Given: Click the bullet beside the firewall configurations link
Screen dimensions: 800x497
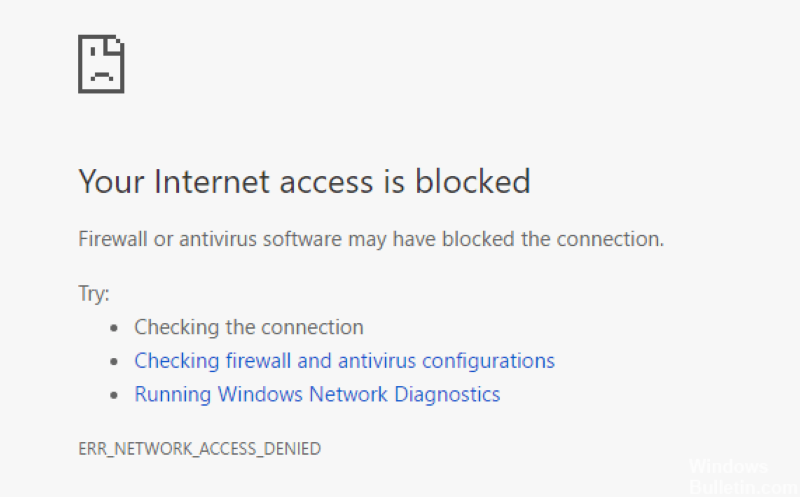Looking at the screenshot, I should coord(114,362).
